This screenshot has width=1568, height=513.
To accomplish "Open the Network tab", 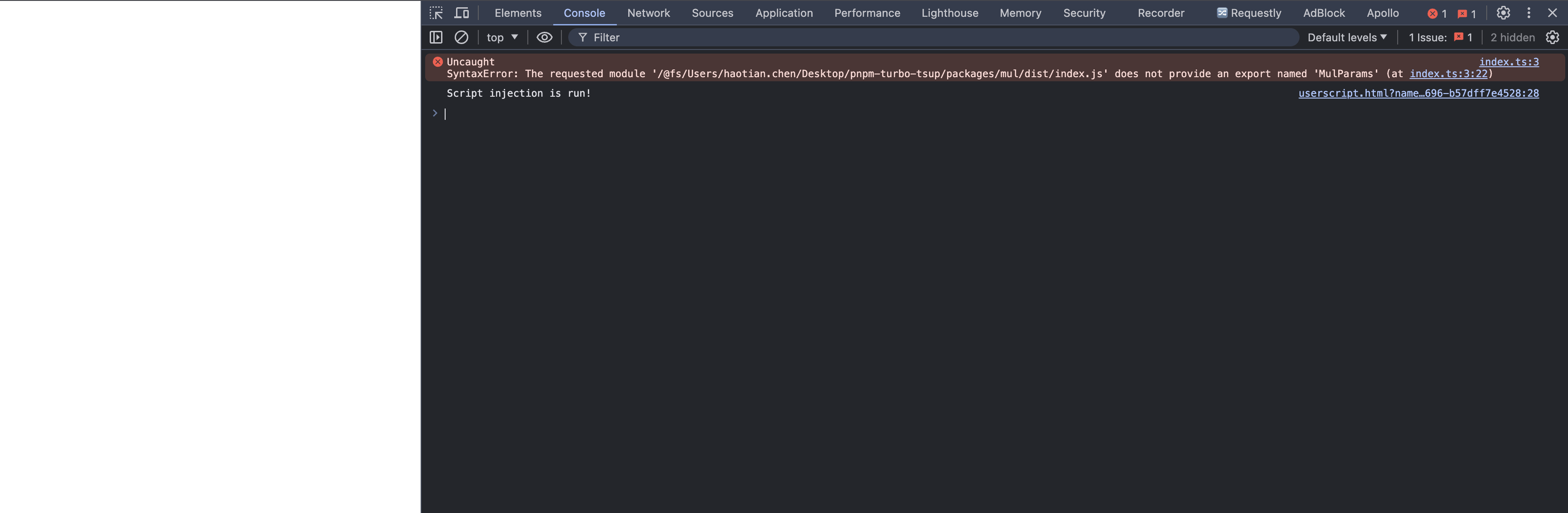I will pos(648,13).
